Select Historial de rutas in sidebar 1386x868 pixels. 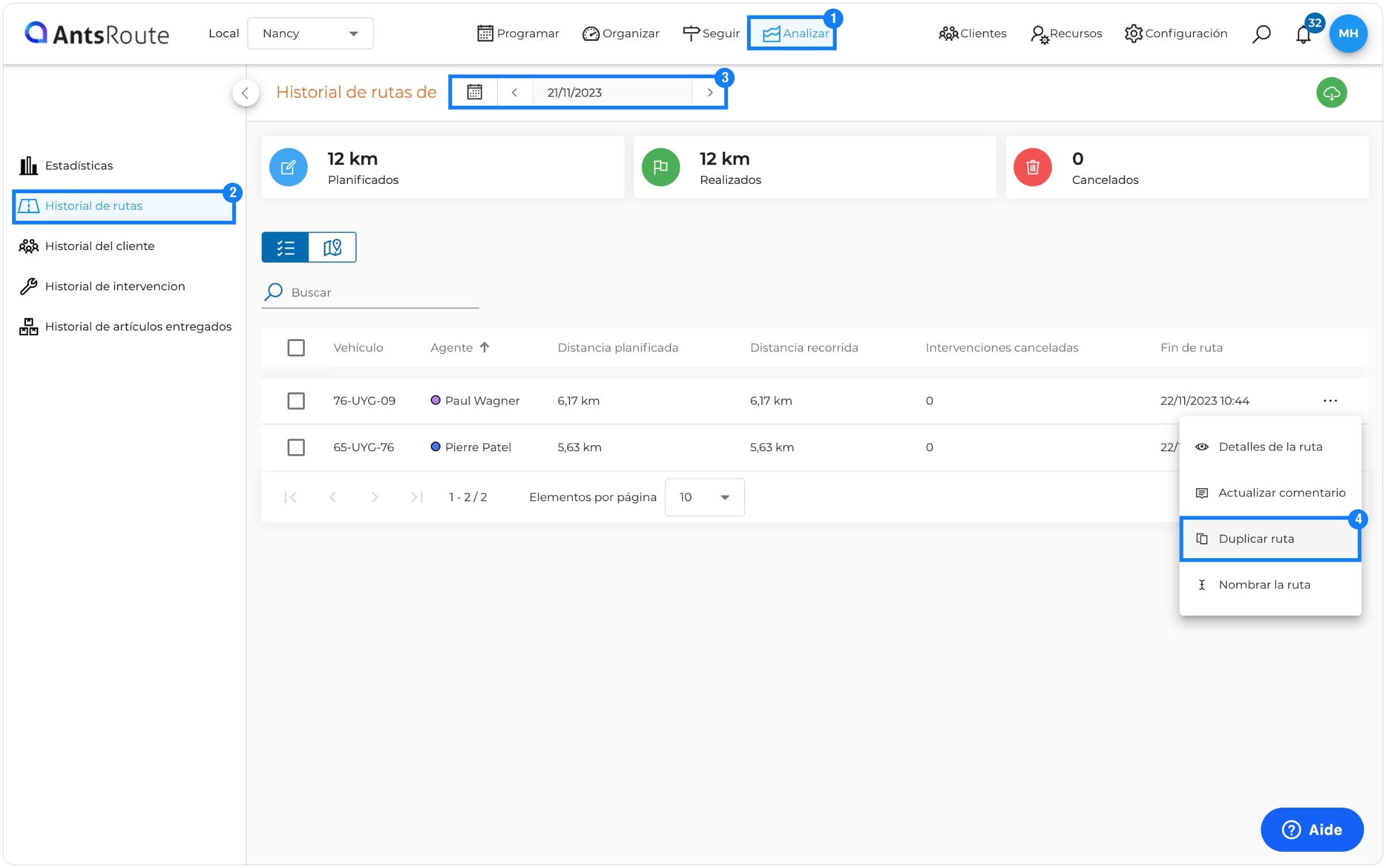click(124, 206)
